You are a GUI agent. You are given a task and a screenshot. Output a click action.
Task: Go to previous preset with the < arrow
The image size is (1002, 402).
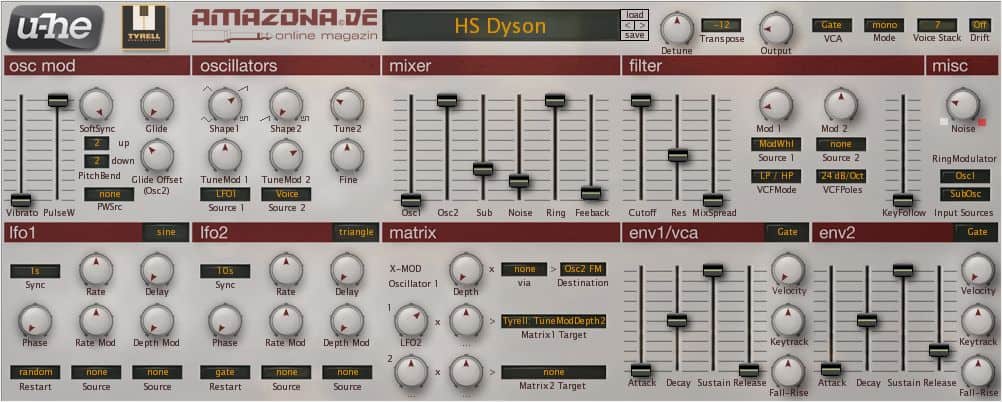coord(628,25)
